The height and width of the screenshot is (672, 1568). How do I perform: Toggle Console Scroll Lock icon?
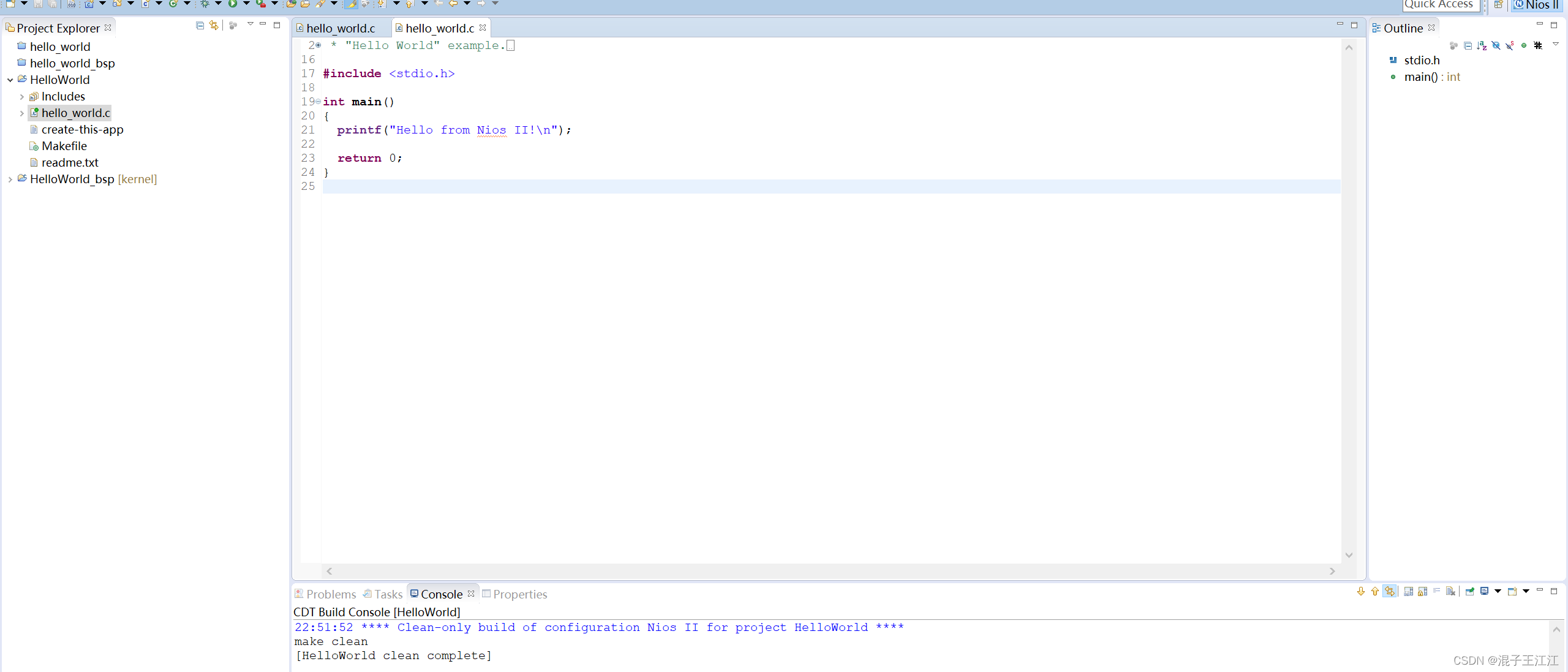pos(1423,591)
